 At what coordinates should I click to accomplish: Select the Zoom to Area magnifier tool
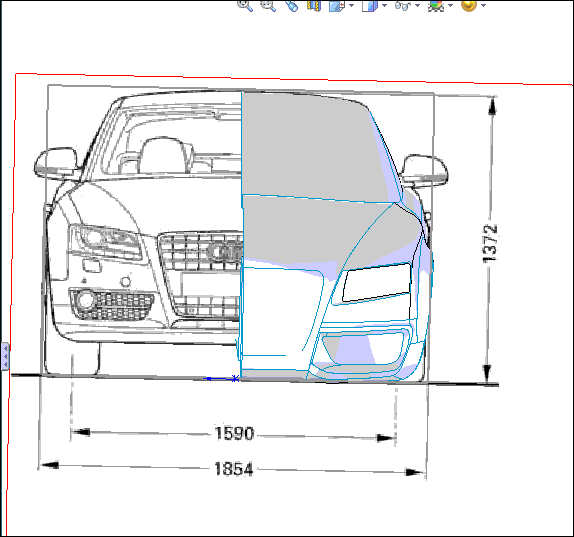(x=268, y=5)
